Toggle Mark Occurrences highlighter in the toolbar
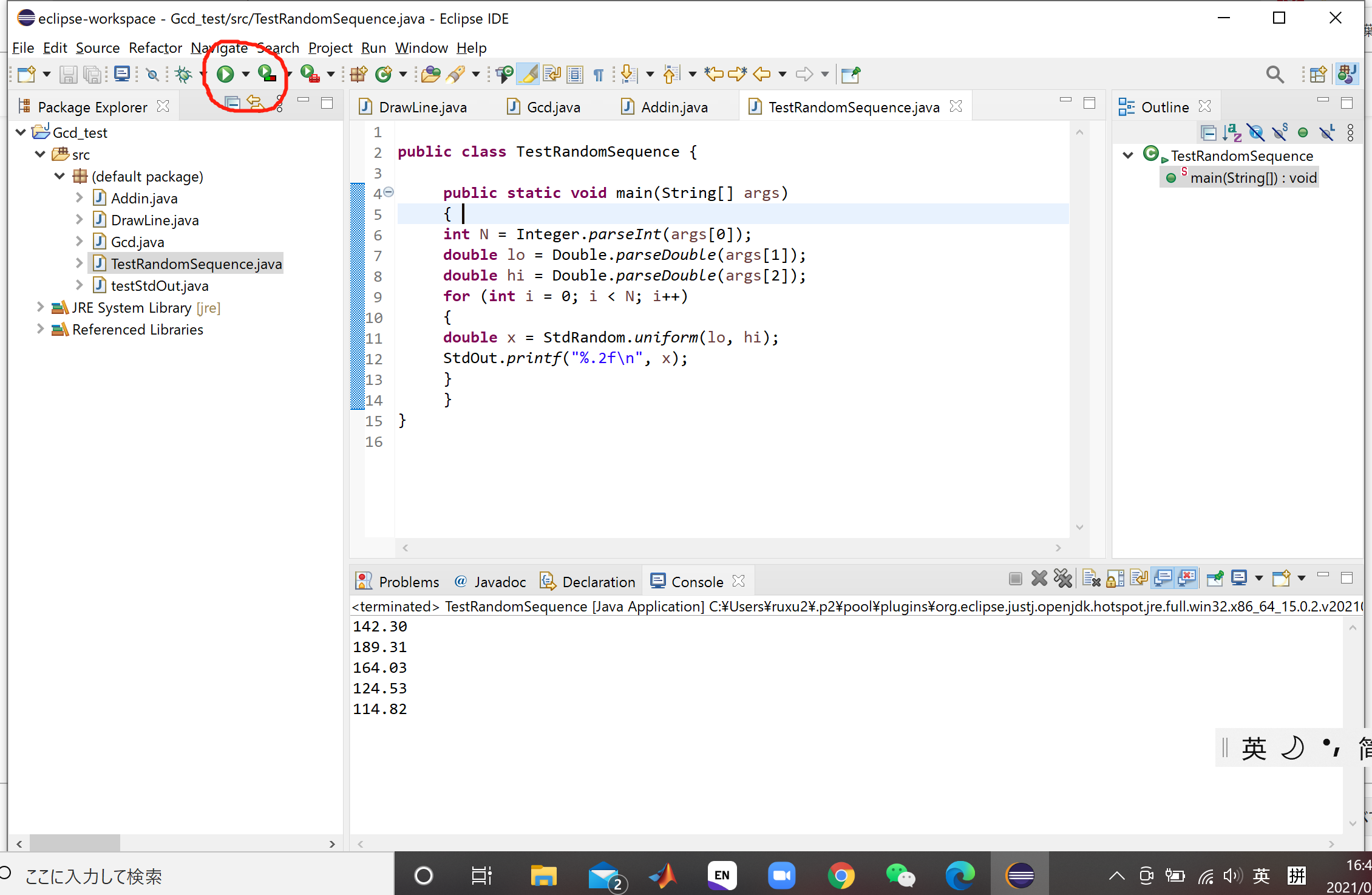1372x895 pixels. click(x=528, y=73)
